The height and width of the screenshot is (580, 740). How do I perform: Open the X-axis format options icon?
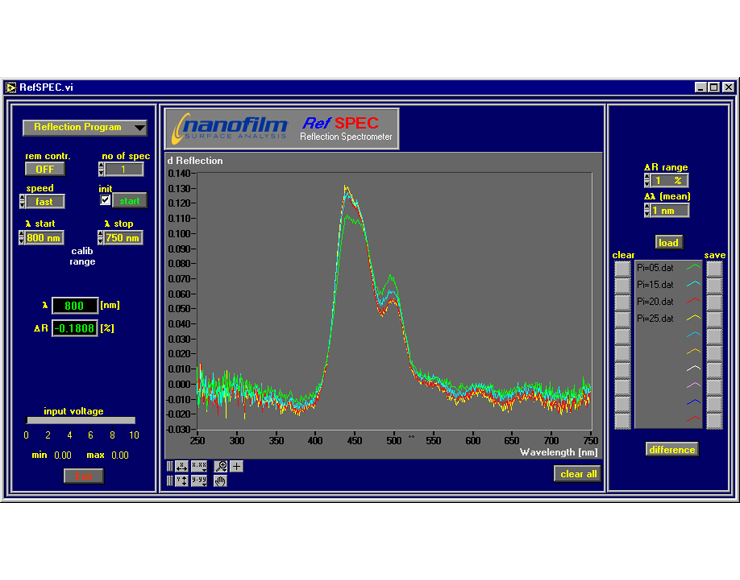tap(199, 466)
